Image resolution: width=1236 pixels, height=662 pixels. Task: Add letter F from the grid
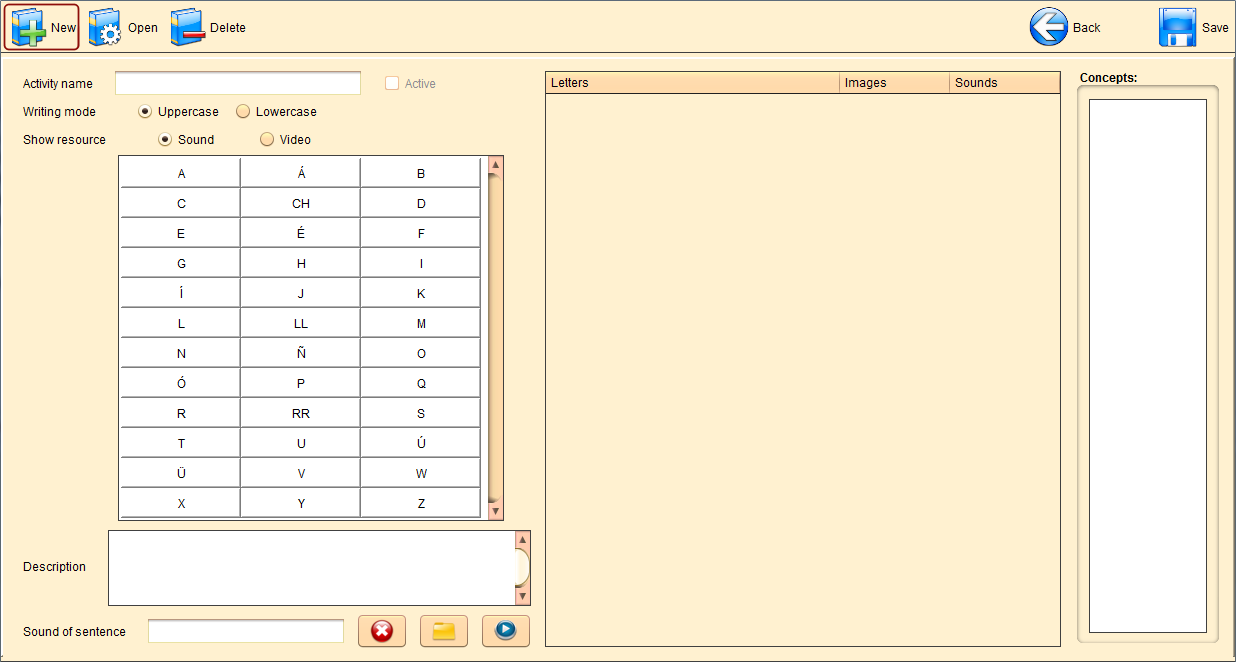(421, 233)
